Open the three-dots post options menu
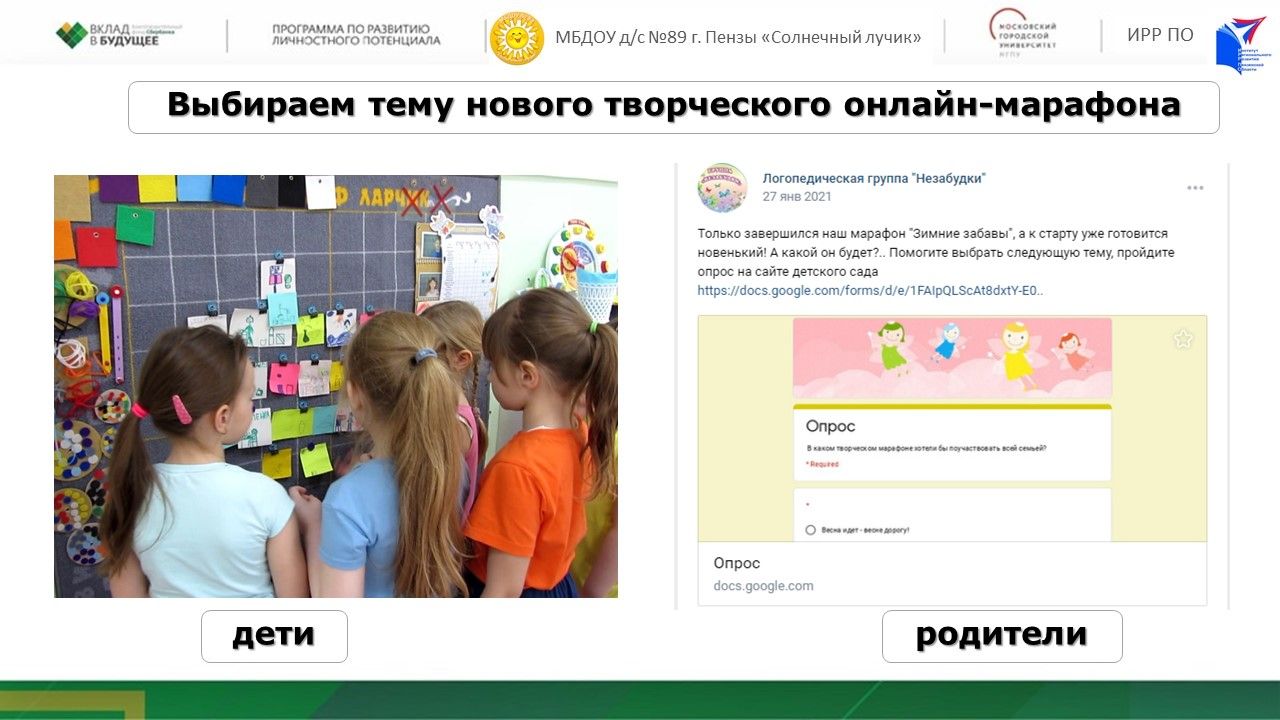Viewport: 1280px width, 720px height. click(x=1195, y=188)
